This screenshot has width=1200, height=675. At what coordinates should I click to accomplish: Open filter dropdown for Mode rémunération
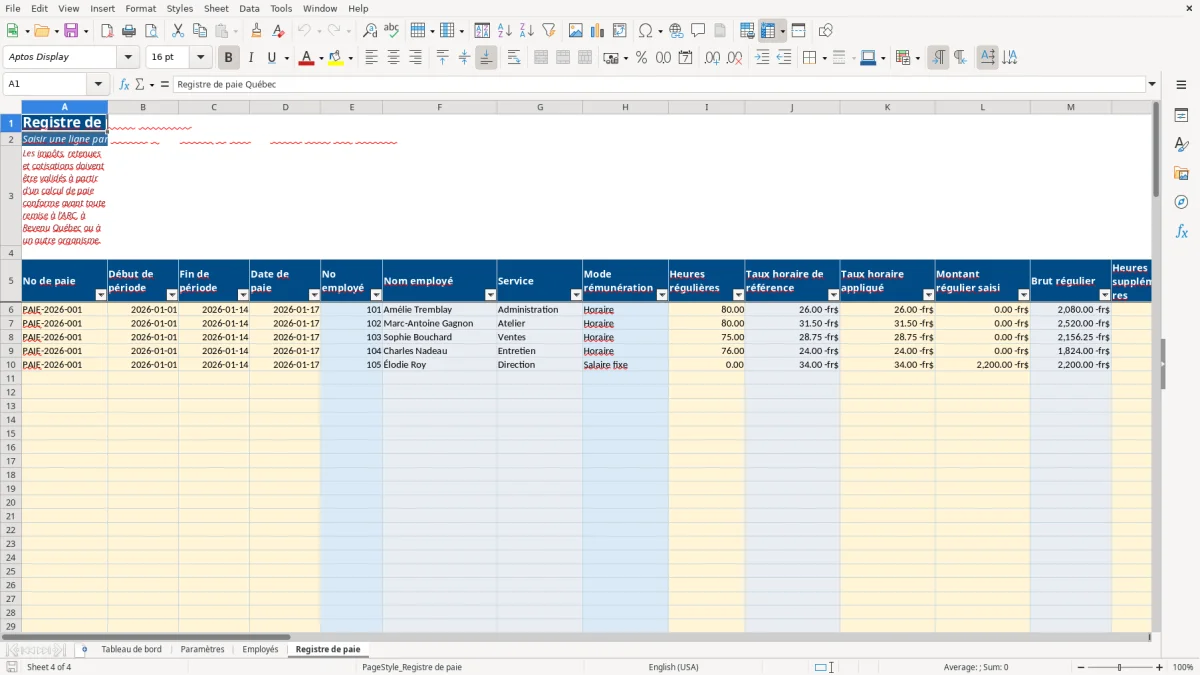[662, 295]
